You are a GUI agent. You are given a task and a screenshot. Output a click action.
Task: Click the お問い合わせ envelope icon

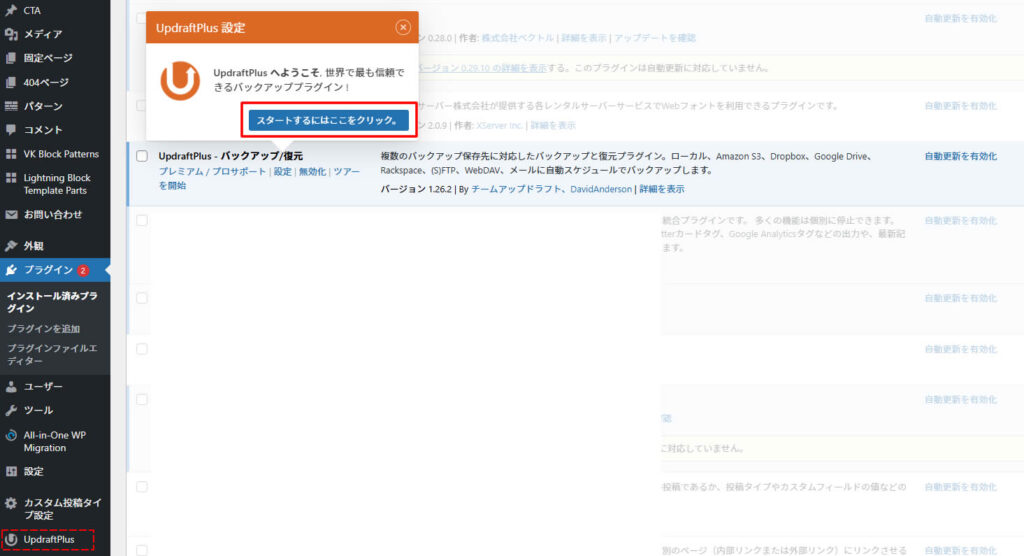point(11,214)
